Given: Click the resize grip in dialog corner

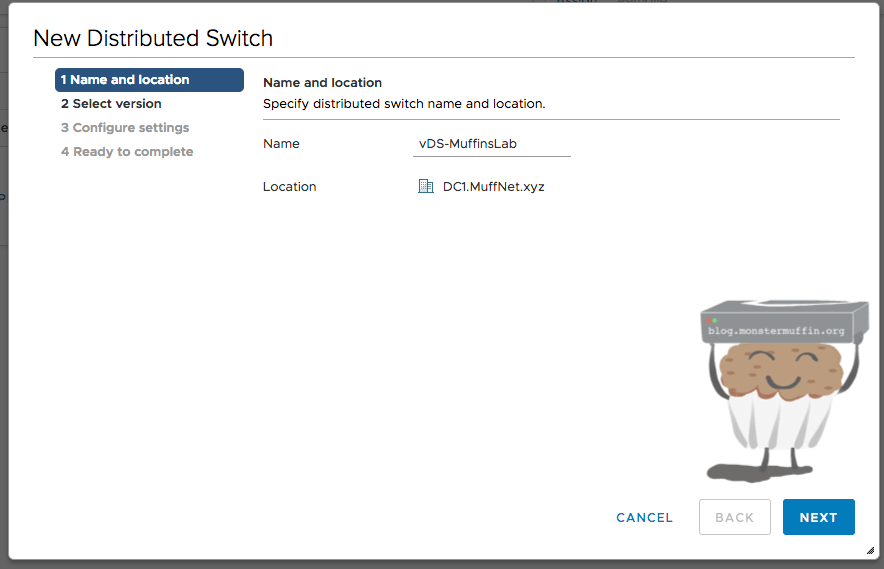Looking at the screenshot, I should tap(869, 551).
